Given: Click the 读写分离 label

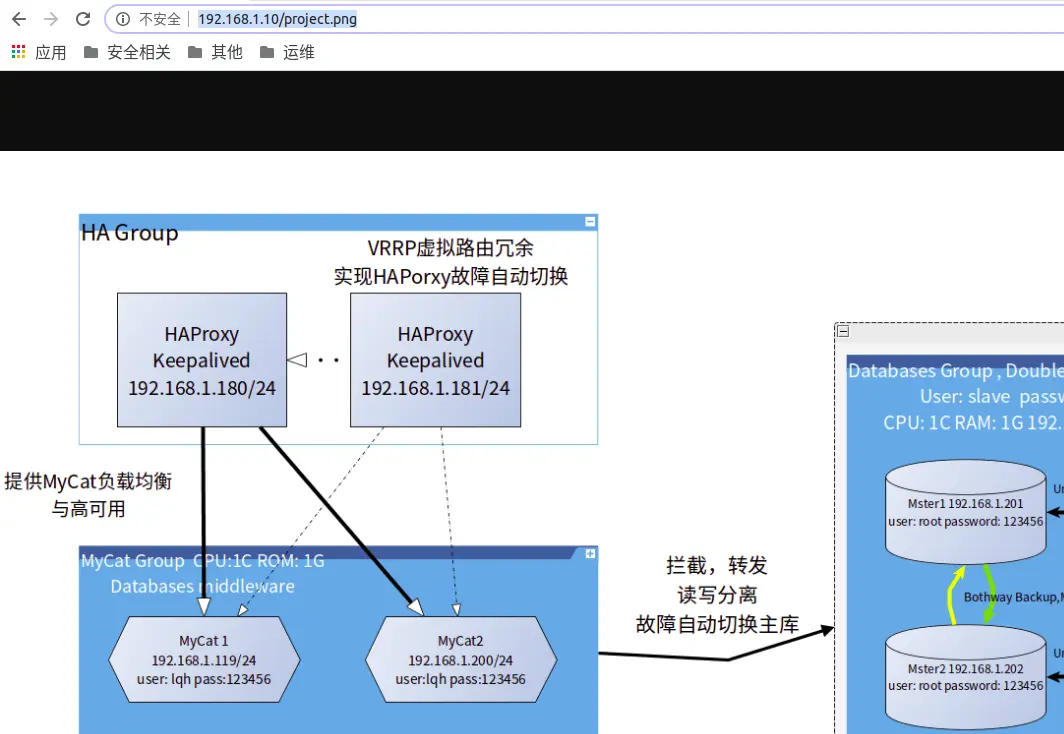Looking at the screenshot, I should click(x=717, y=595).
